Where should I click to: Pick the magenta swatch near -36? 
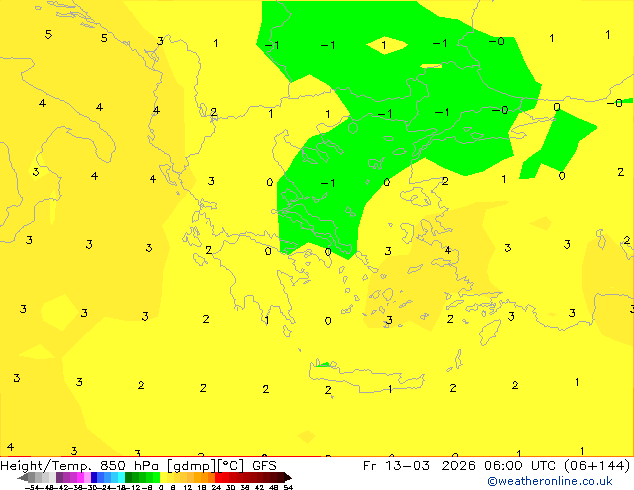tap(80, 477)
